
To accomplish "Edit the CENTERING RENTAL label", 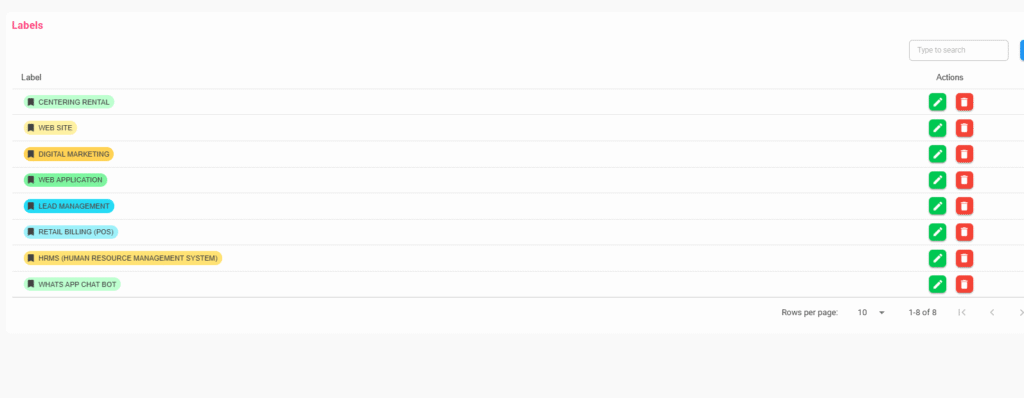I will pos(937,102).
